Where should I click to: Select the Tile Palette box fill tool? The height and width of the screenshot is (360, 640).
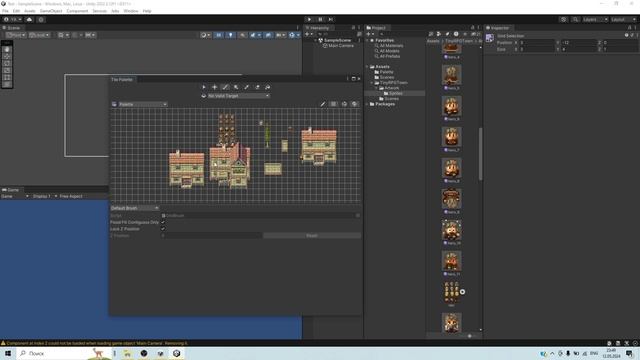[x=236, y=87]
